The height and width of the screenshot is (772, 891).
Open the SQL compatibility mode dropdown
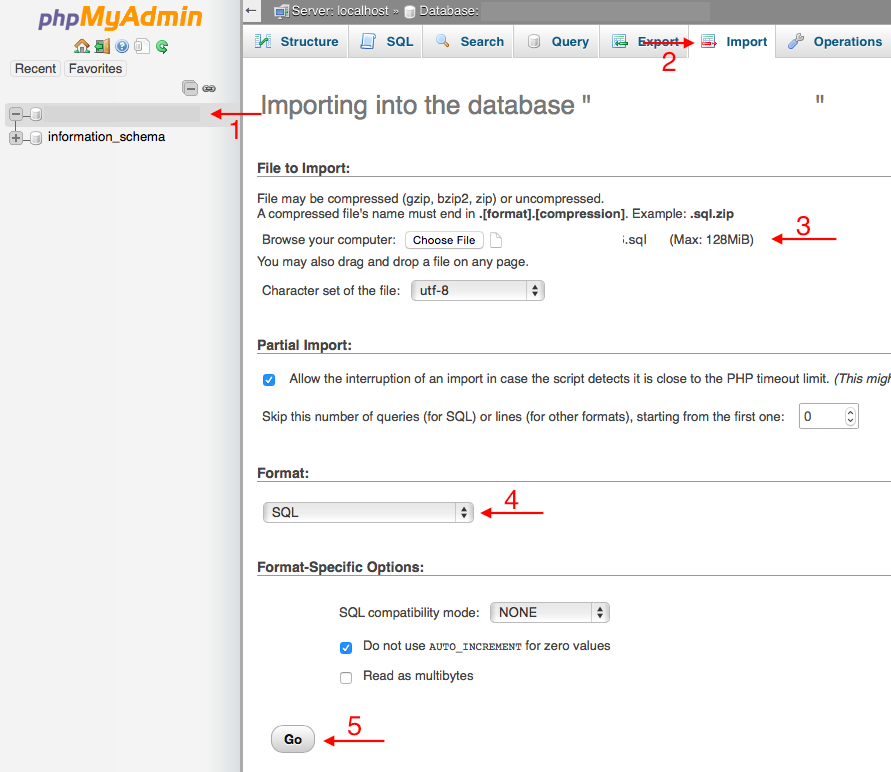click(x=549, y=612)
